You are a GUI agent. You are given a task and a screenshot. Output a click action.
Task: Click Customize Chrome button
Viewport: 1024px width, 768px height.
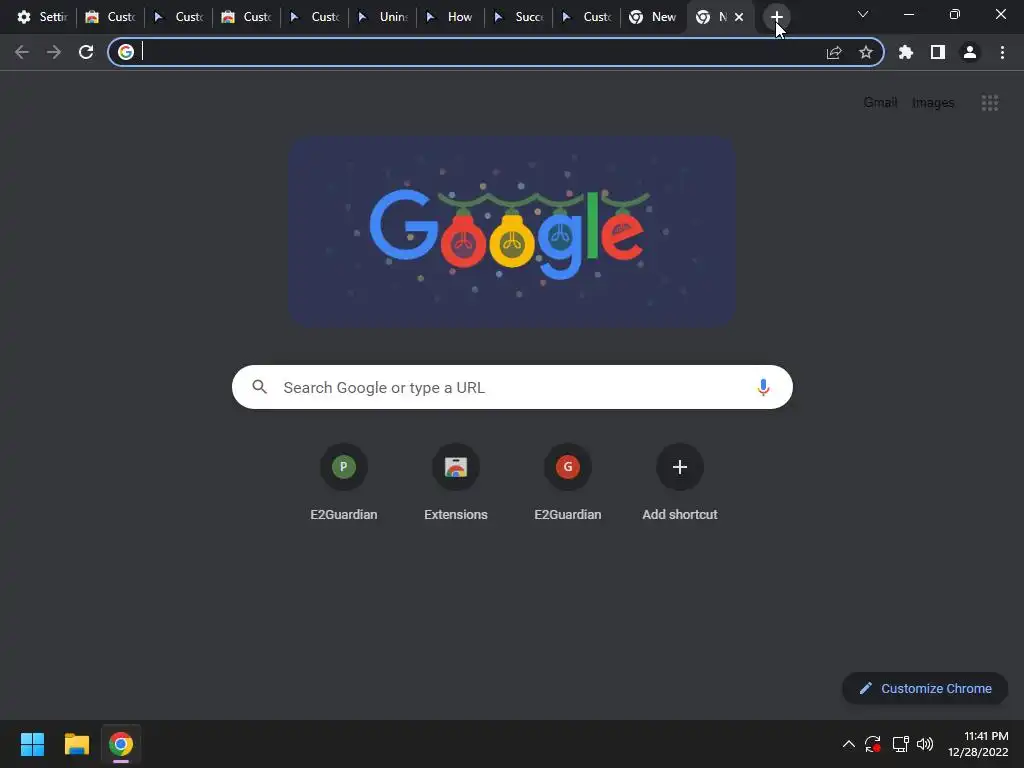pyautogui.click(x=925, y=688)
